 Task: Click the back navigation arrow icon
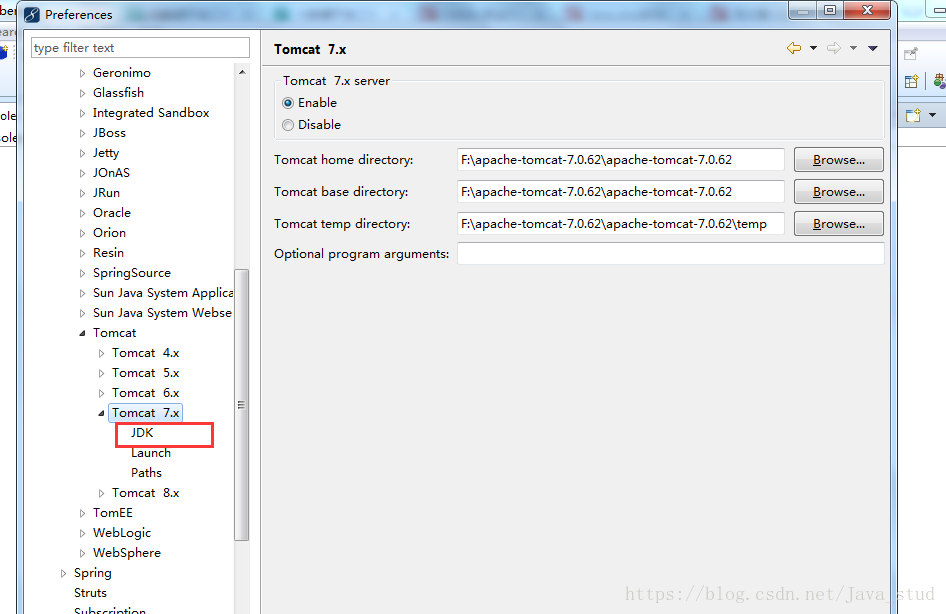tap(794, 48)
